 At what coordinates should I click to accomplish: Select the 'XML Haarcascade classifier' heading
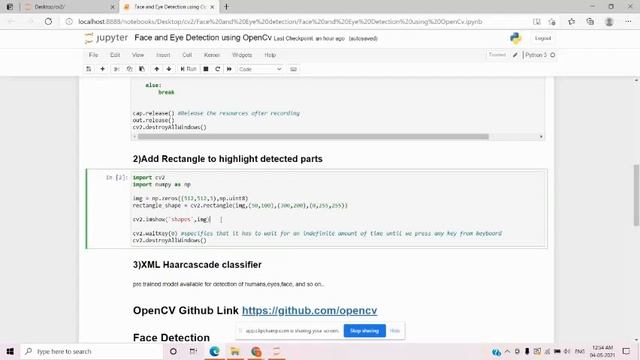point(197,264)
